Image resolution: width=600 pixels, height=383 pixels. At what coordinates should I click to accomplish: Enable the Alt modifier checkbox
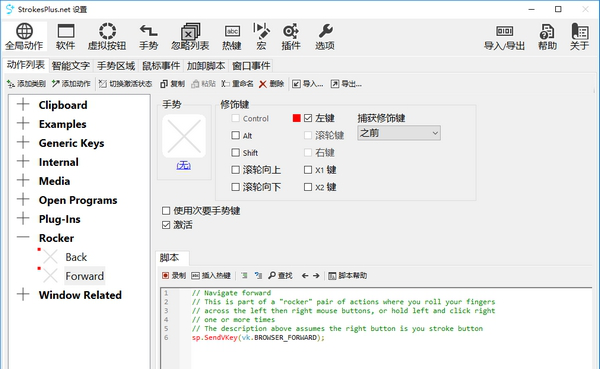click(x=235, y=135)
